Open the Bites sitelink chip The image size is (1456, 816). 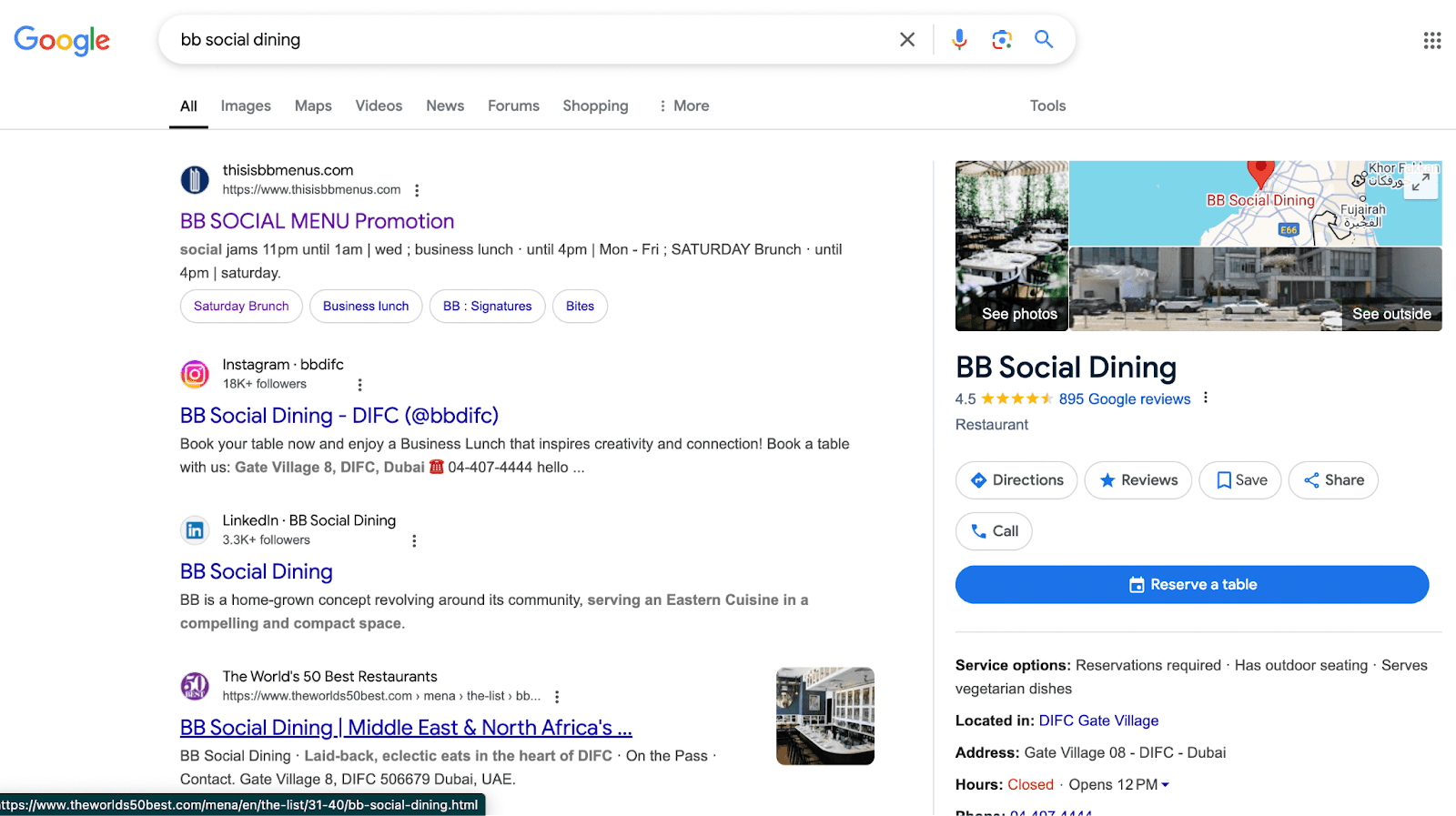coord(580,307)
